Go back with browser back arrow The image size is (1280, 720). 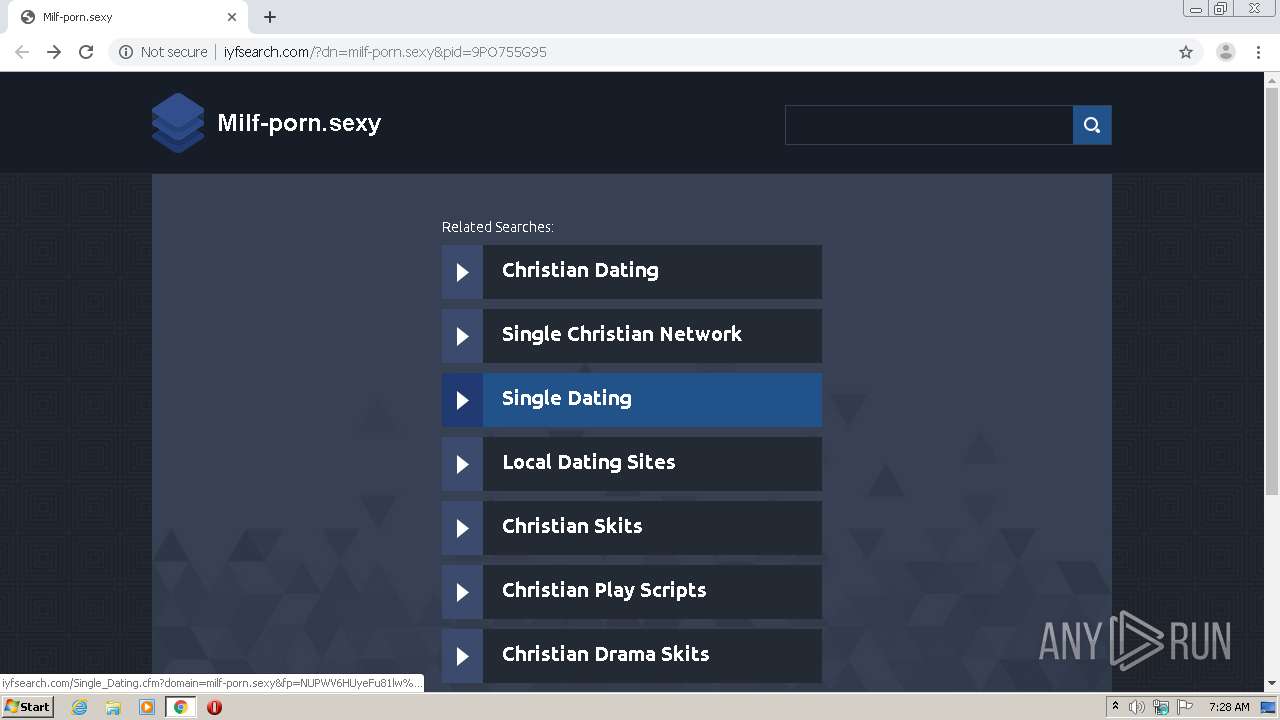22,52
